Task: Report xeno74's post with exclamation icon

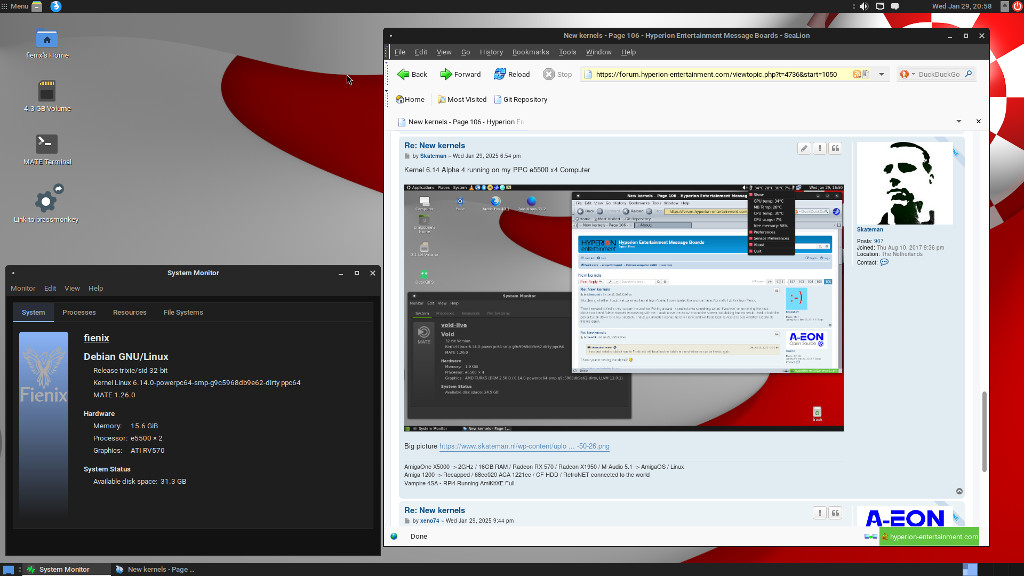Action: click(820, 513)
